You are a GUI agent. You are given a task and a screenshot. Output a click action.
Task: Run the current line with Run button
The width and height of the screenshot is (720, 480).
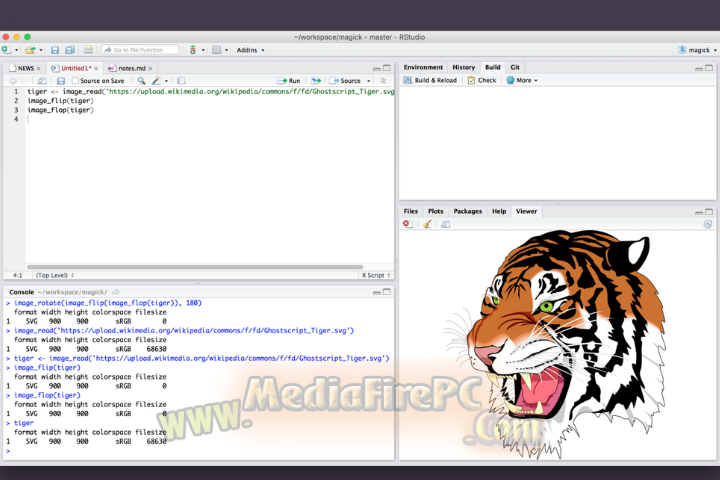(x=289, y=81)
